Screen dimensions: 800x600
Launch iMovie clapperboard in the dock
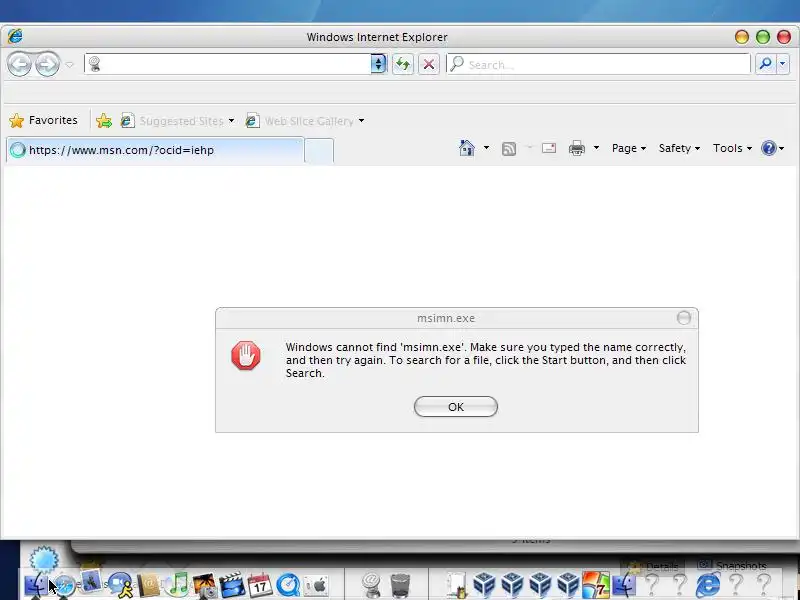pos(232,586)
